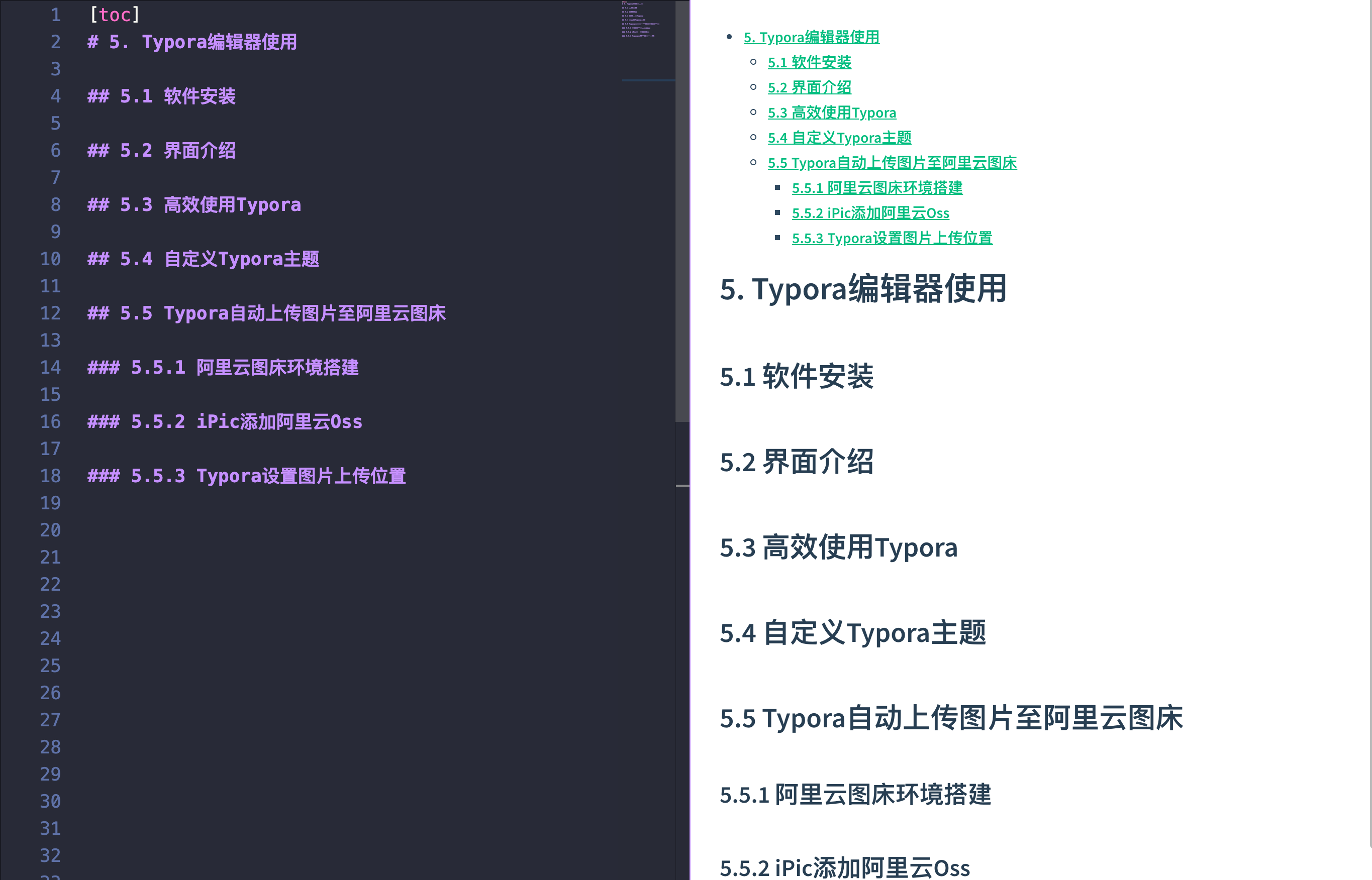
Task: Click source line '## 5.1 软件安装'
Action: click(x=161, y=96)
